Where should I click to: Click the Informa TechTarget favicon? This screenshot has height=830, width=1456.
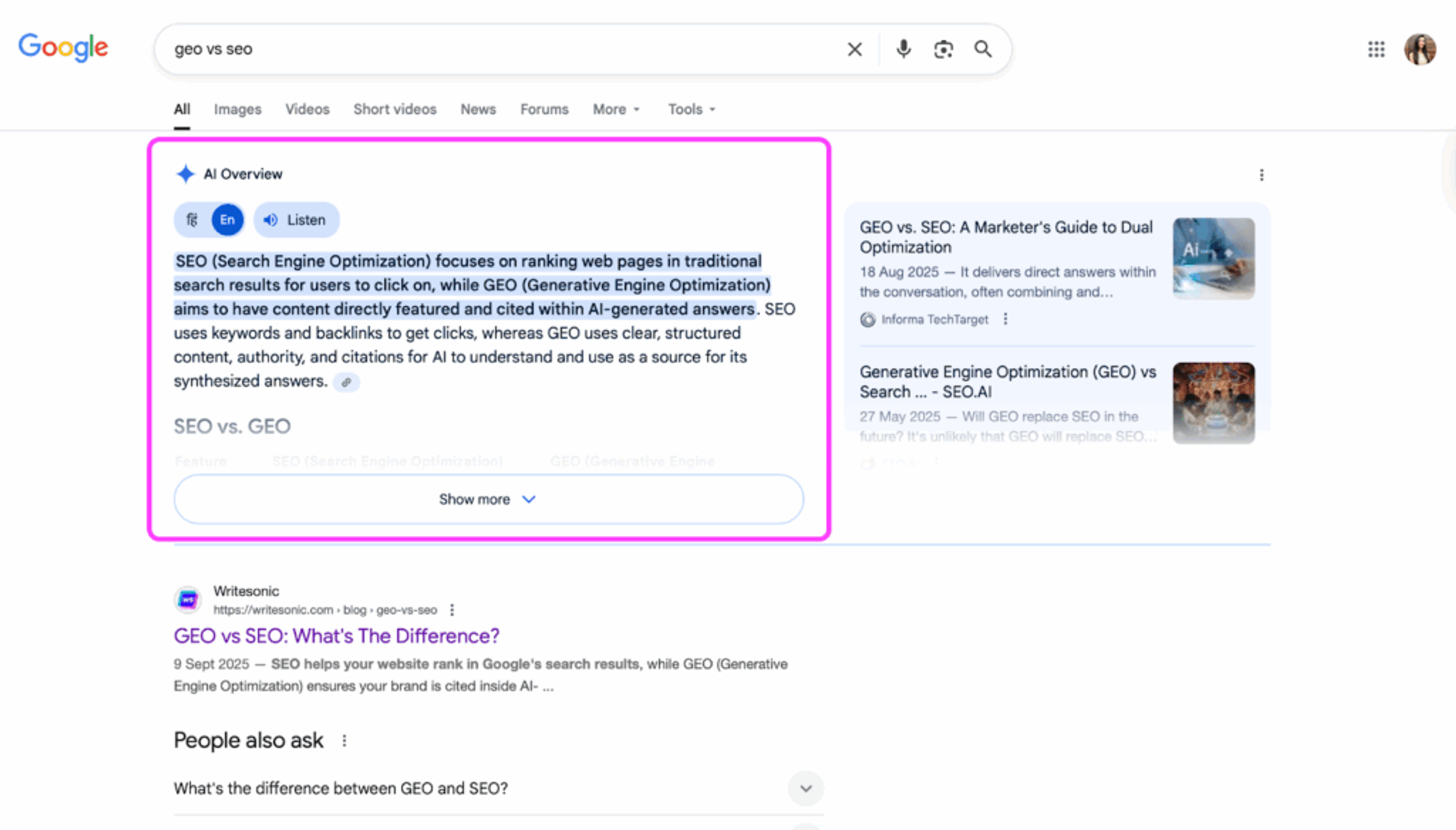click(868, 320)
